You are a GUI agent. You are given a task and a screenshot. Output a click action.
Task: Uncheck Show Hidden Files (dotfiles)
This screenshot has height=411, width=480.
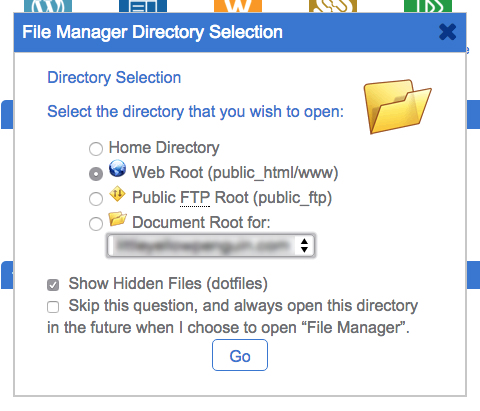pyautogui.click(x=53, y=285)
